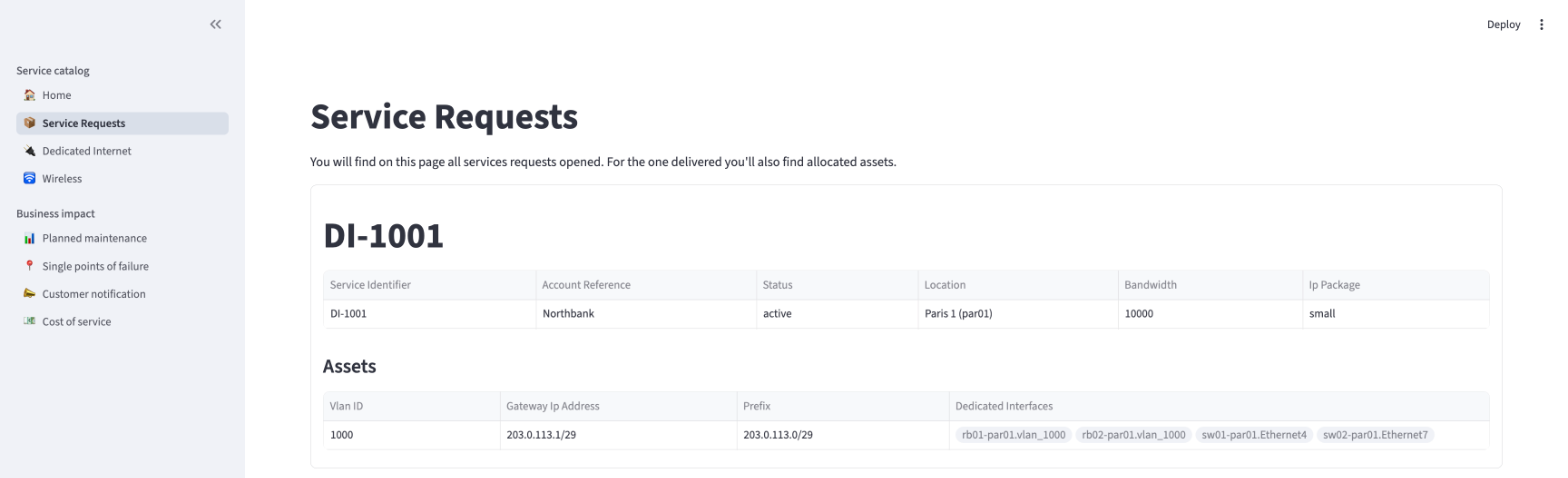The width and height of the screenshot is (1568, 478).
Task: Click the Service Requests page title
Action: tap(444, 117)
